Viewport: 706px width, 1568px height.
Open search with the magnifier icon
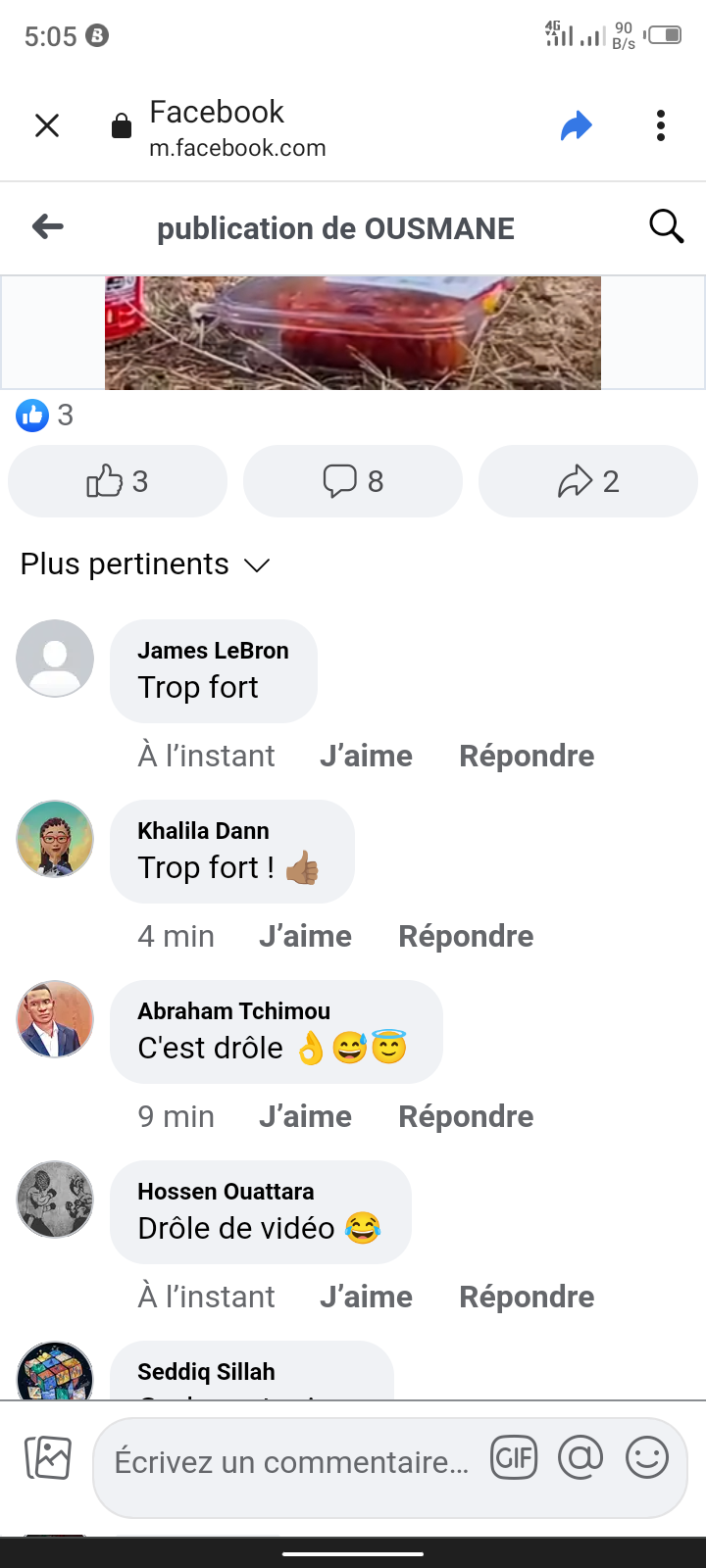coord(666,226)
